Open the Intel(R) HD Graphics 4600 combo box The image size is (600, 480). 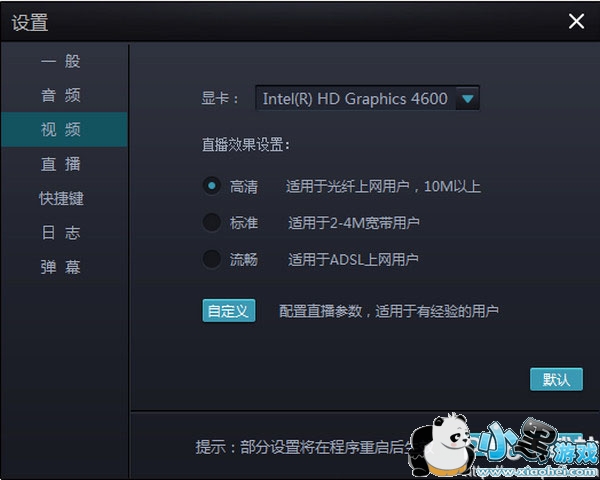pyautogui.click(x=356, y=99)
